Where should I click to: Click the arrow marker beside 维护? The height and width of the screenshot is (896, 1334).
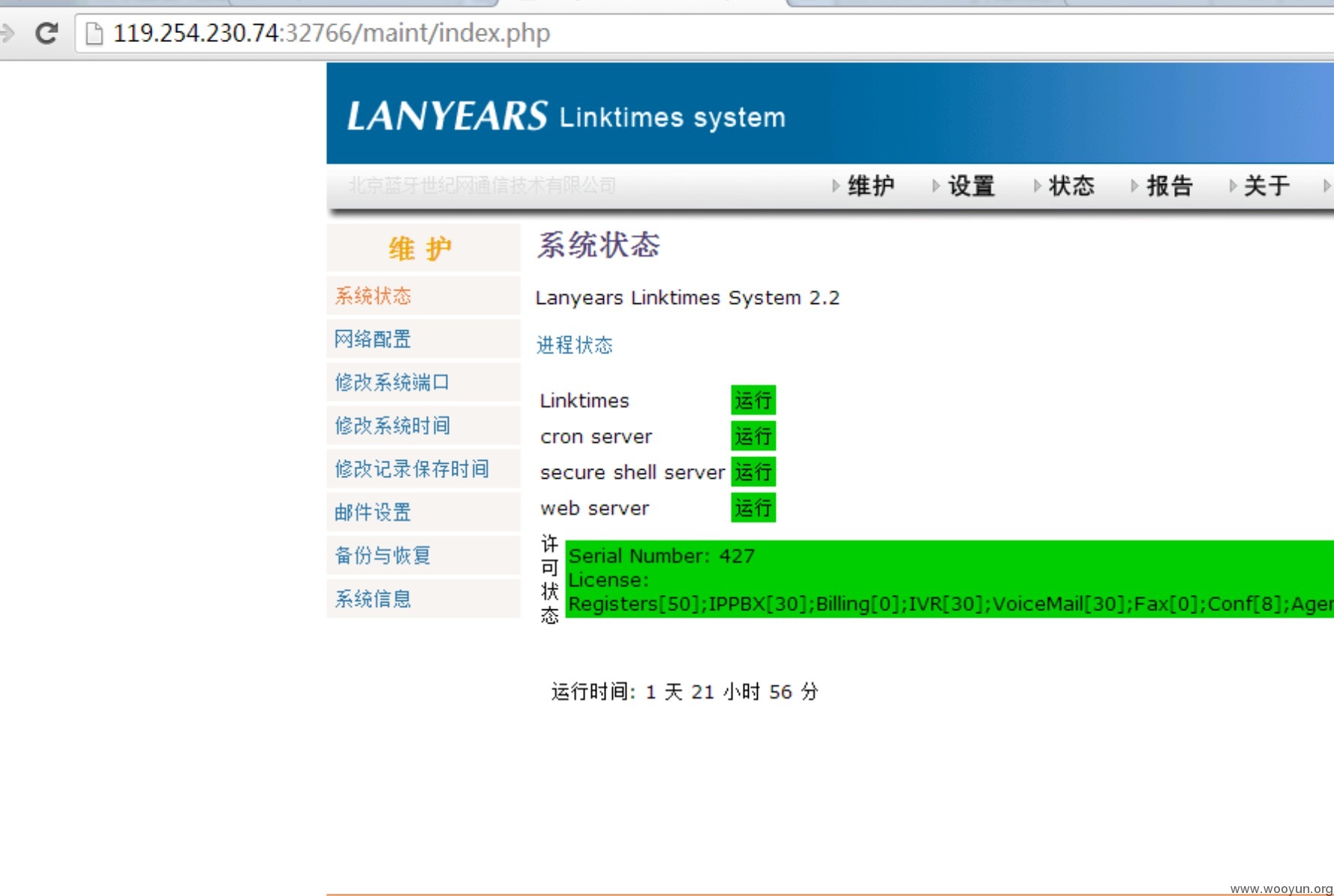pyautogui.click(x=836, y=185)
